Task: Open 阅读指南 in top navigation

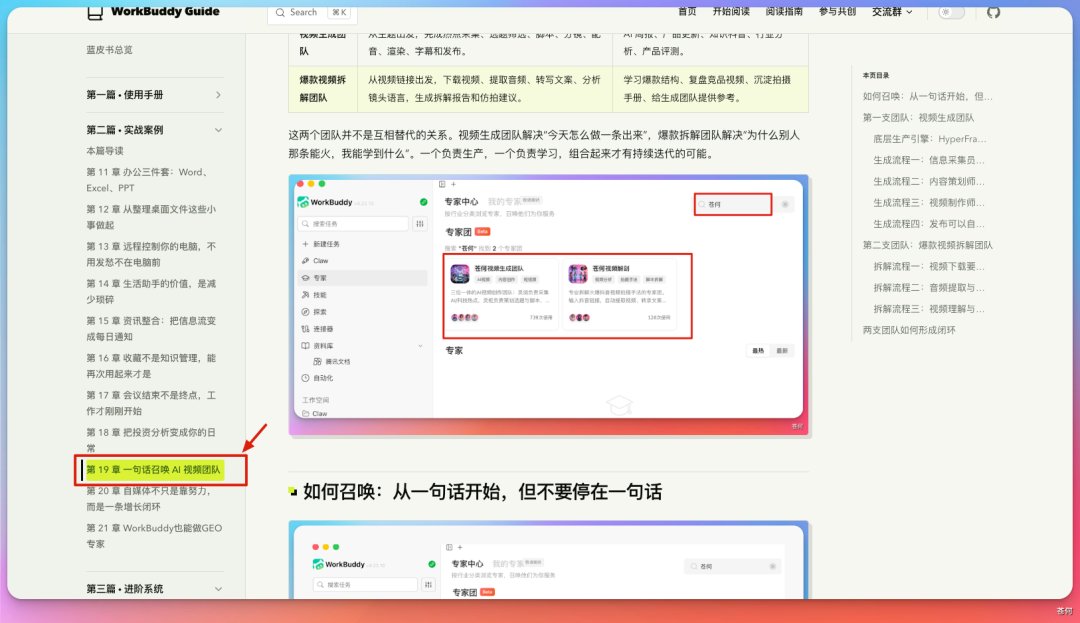Action: [x=784, y=12]
